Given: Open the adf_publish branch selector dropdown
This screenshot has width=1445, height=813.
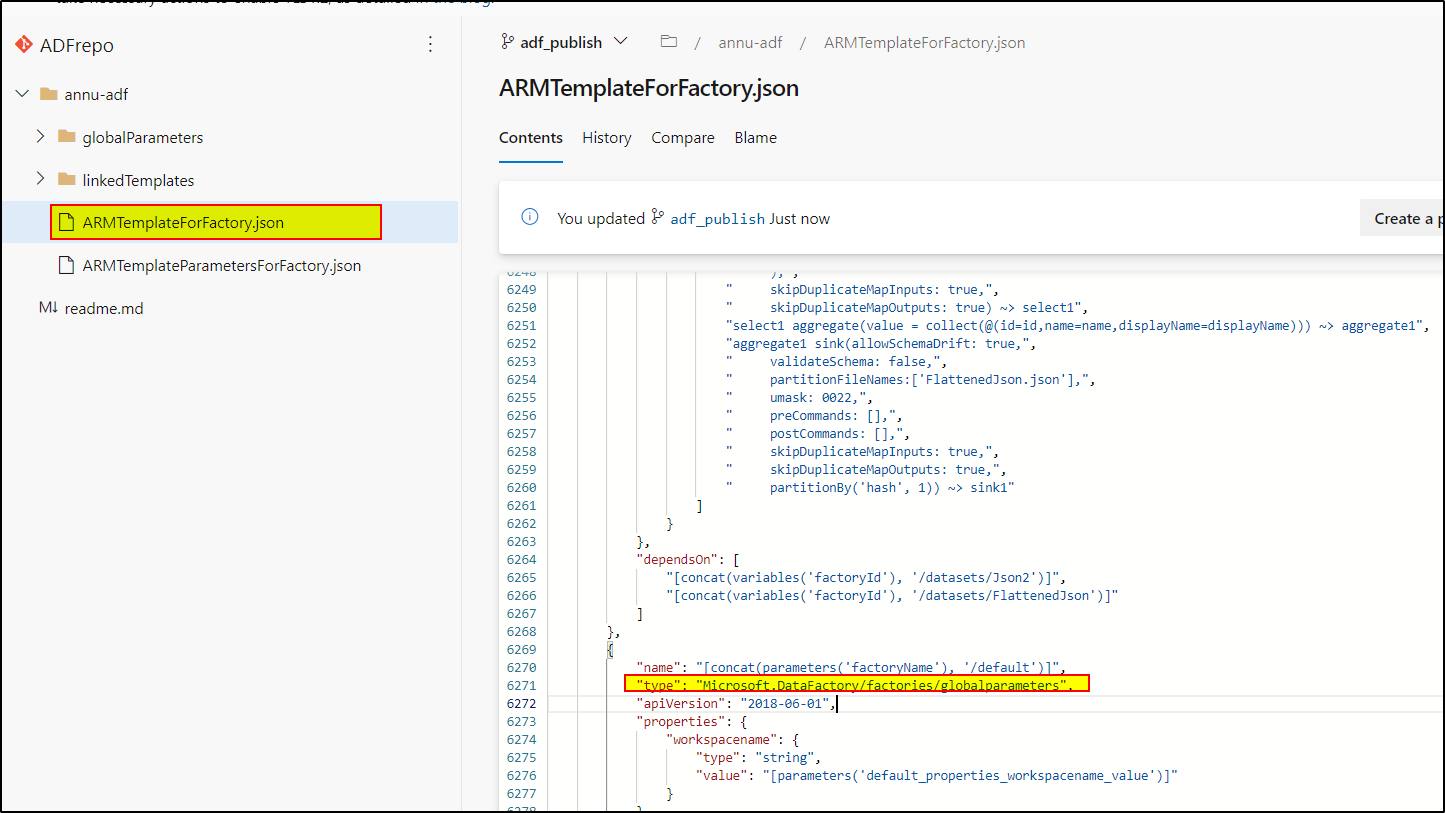Looking at the screenshot, I should (564, 42).
